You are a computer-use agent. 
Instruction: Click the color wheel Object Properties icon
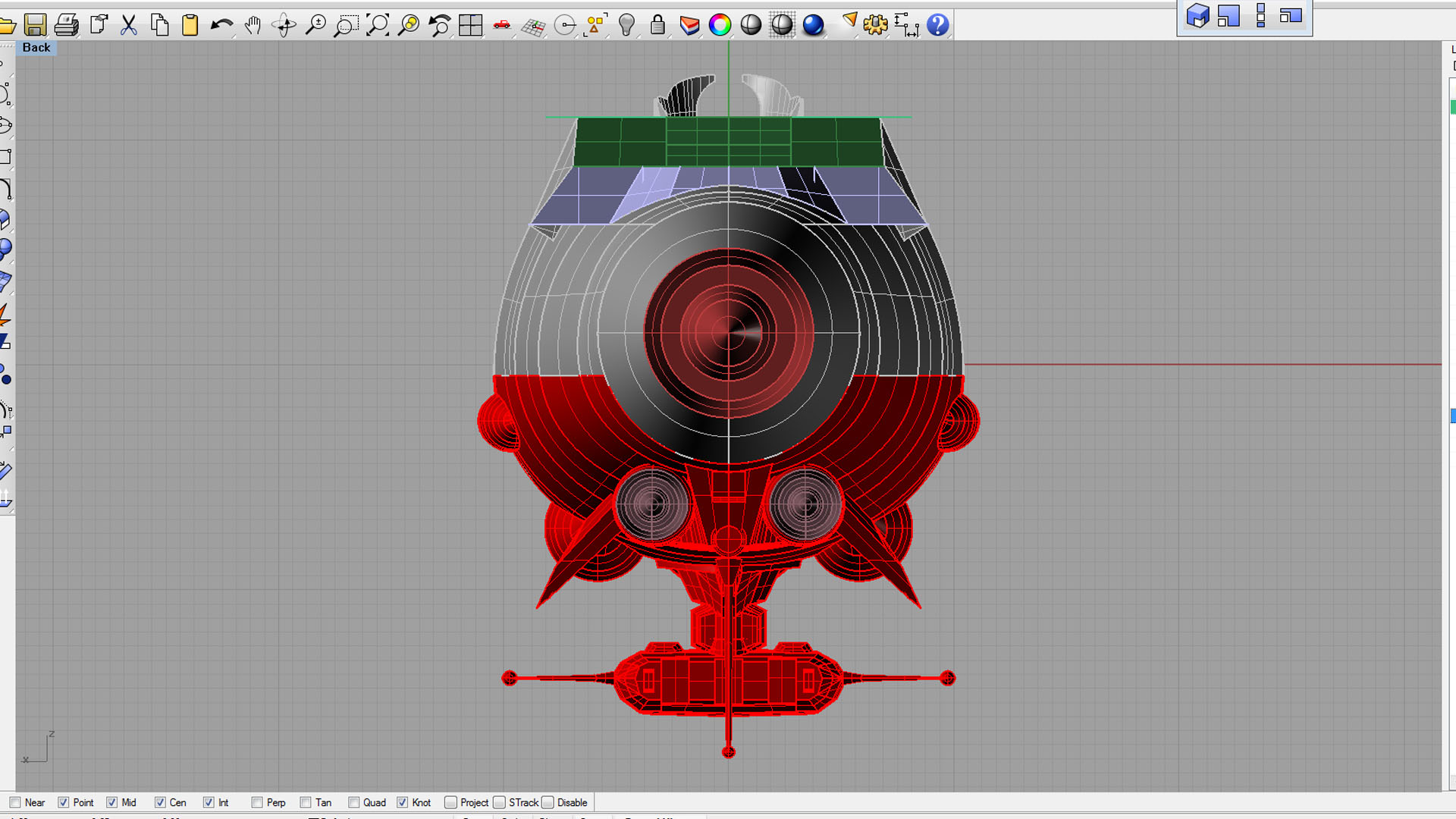(720, 25)
